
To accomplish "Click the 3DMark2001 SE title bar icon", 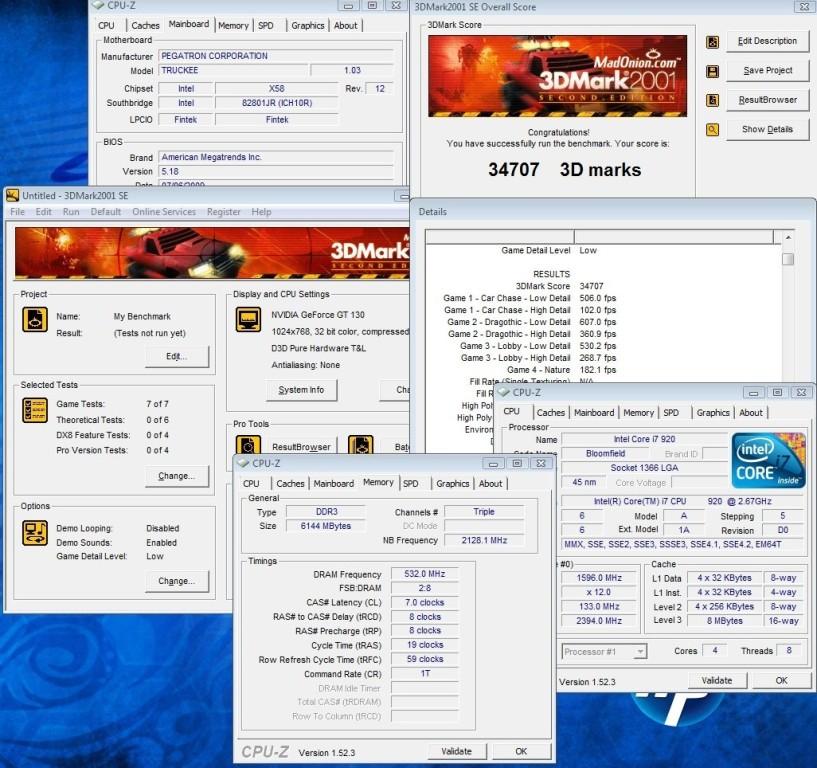I will pos(13,195).
